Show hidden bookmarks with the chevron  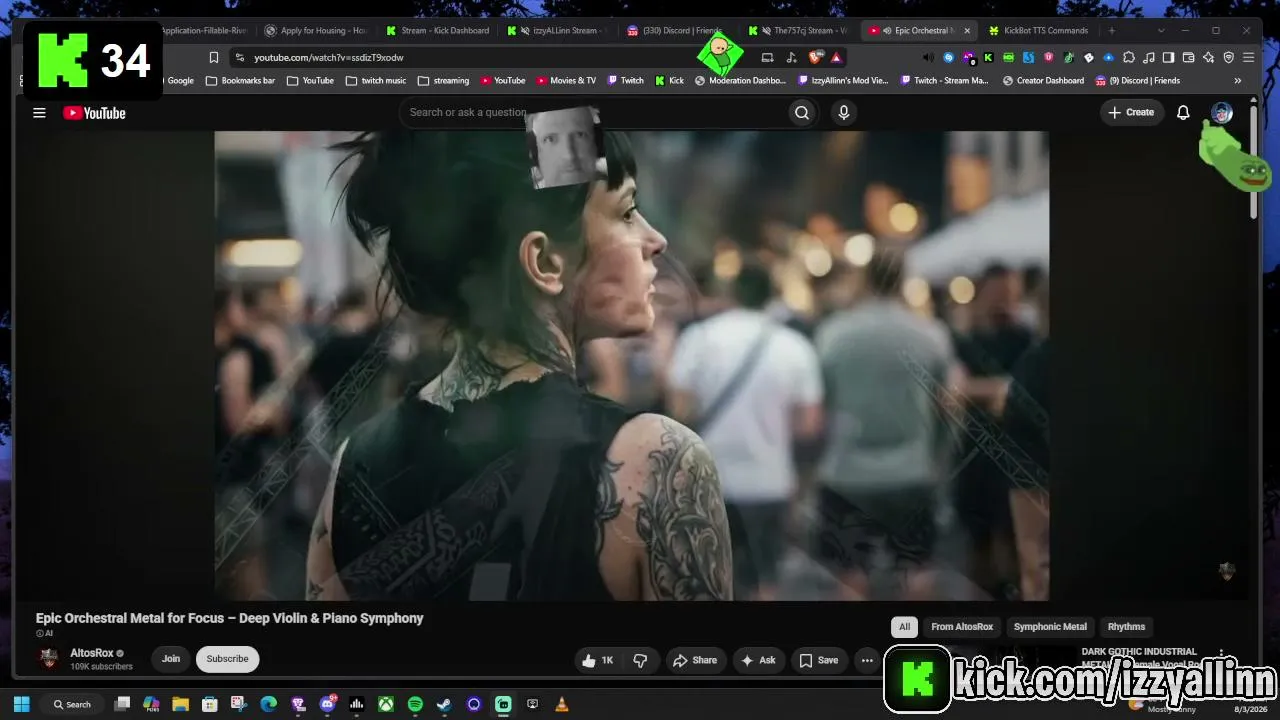coord(1238,81)
